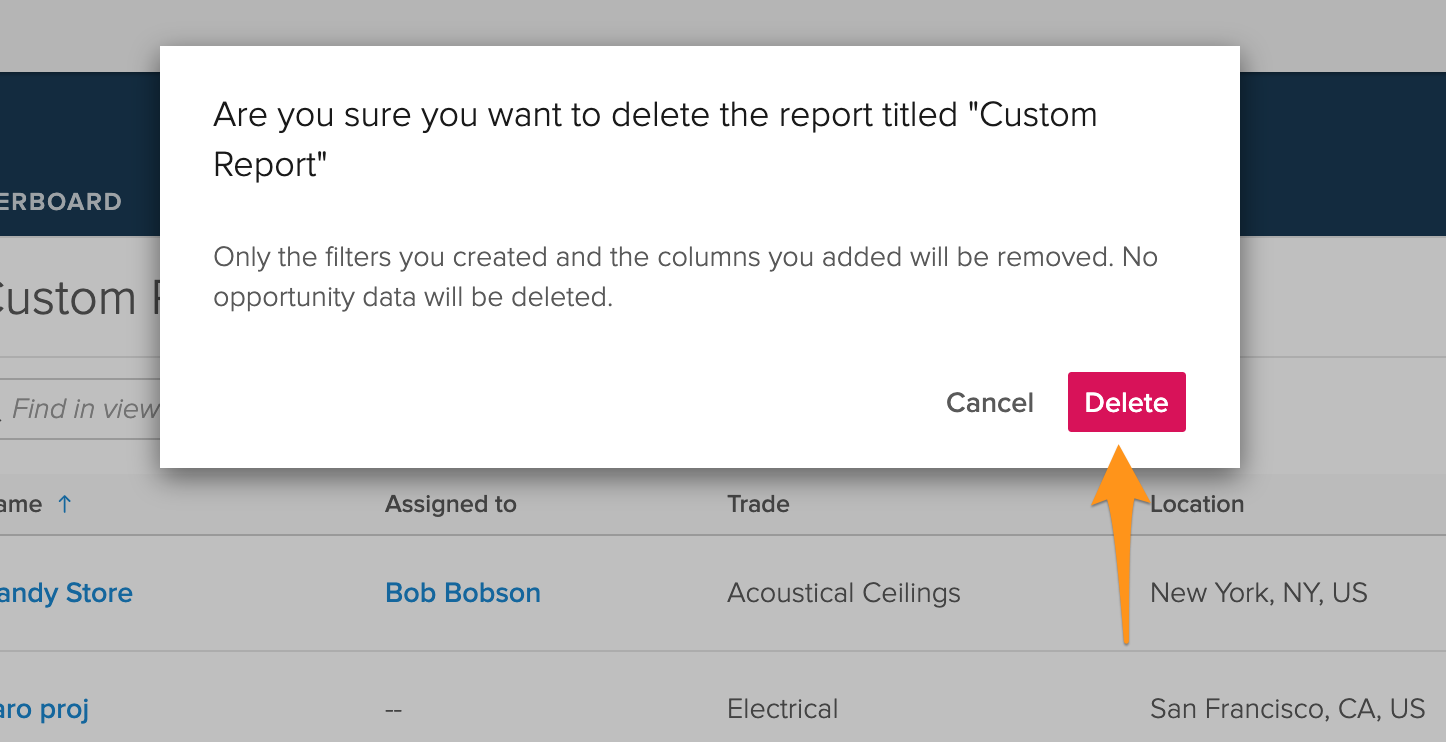Image resolution: width=1446 pixels, height=742 pixels.
Task: Focus the Find in view search field
Action: [x=84, y=409]
